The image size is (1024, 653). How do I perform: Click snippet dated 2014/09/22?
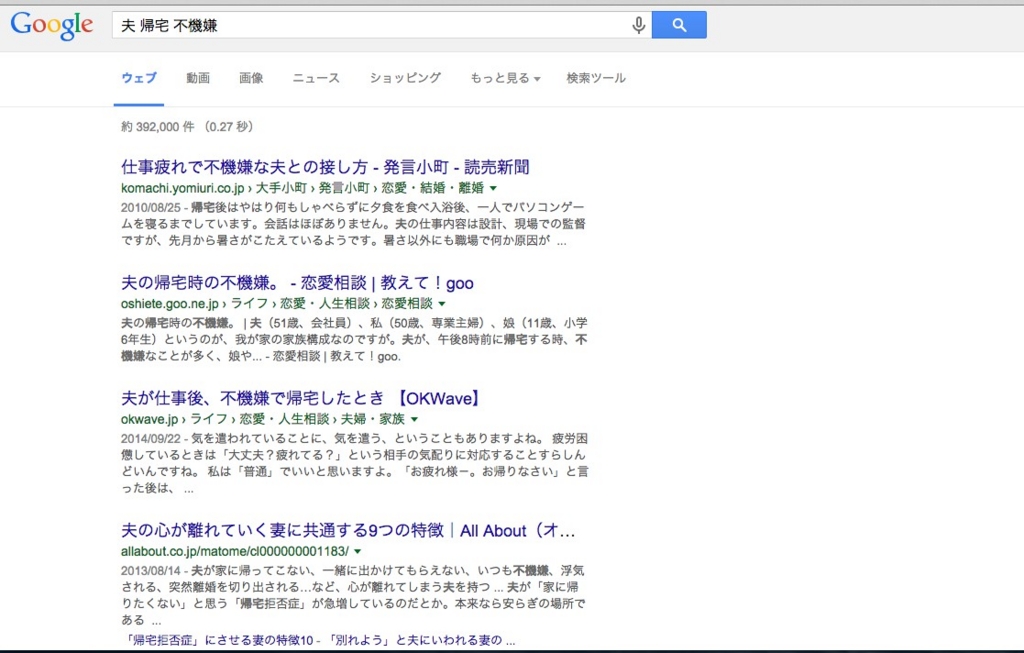(x=355, y=463)
